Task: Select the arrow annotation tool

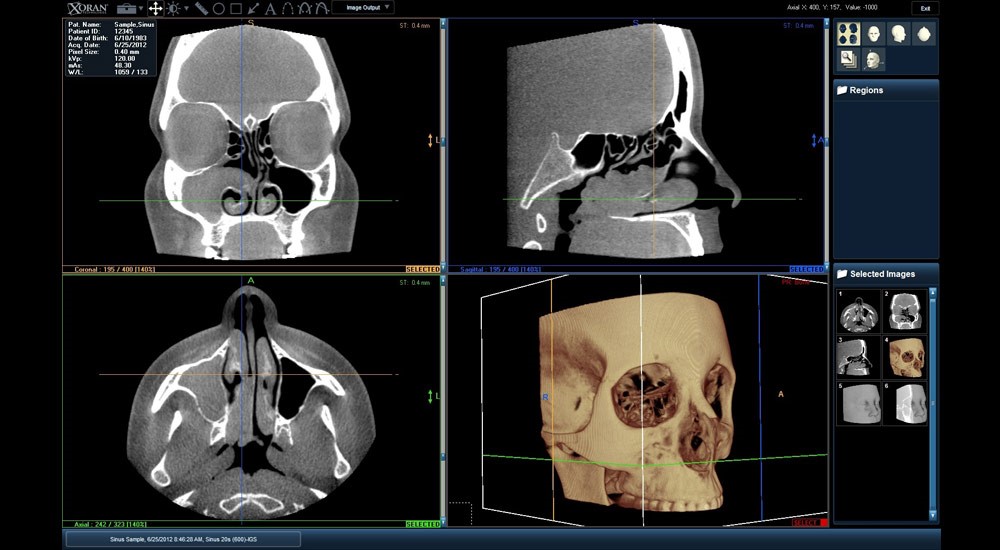Action: [253, 8]
